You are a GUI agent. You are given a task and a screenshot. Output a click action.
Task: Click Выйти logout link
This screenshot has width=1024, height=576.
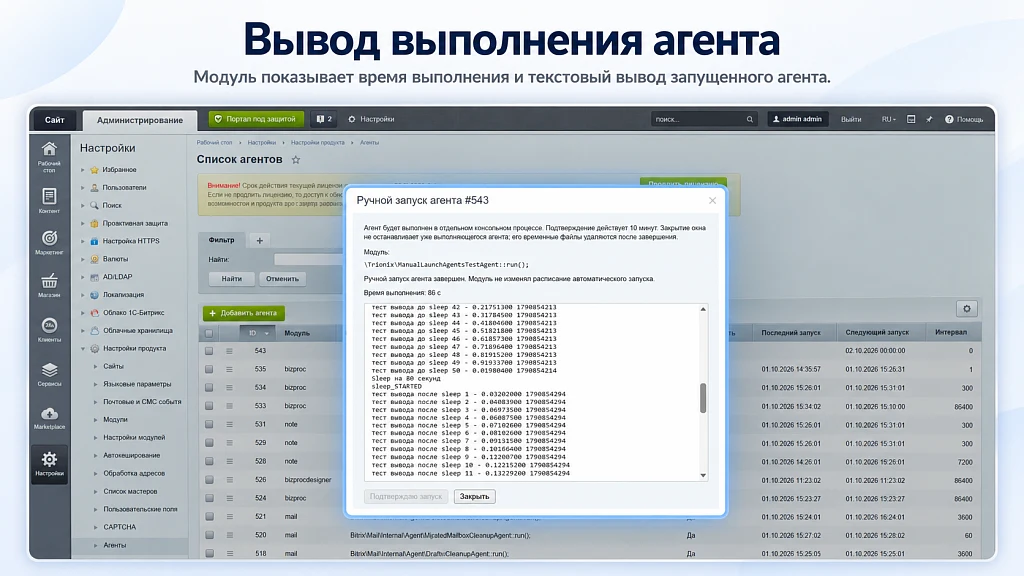coord(851,120)
